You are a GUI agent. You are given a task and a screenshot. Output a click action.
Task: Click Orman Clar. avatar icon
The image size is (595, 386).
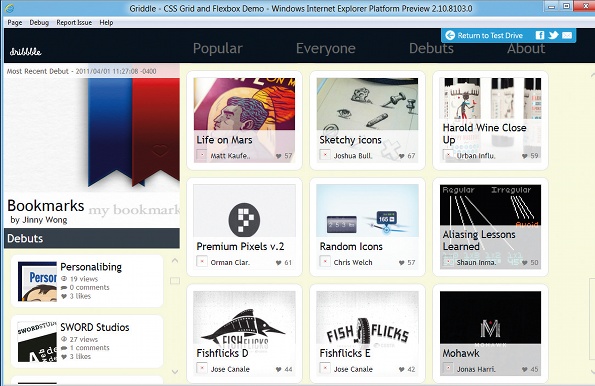click(x=202, y=262)
